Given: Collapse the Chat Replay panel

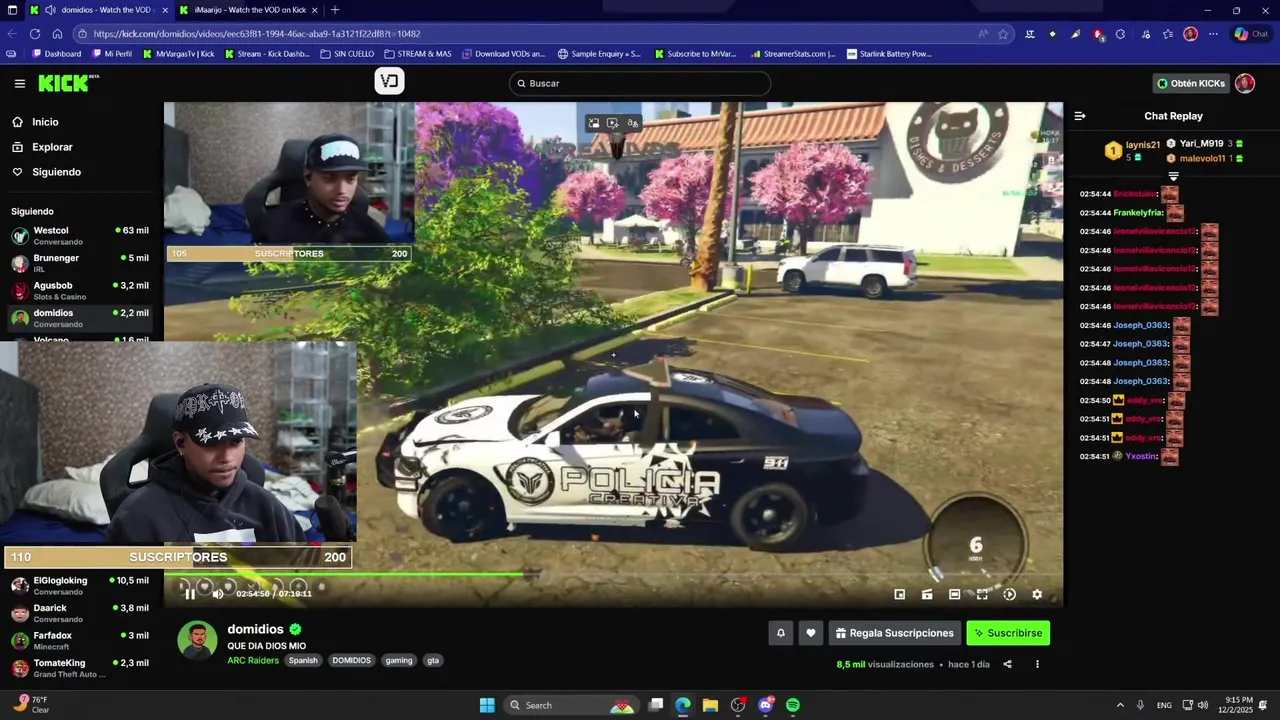Looking at the screenshot, I should click(x=1080, y=116).
